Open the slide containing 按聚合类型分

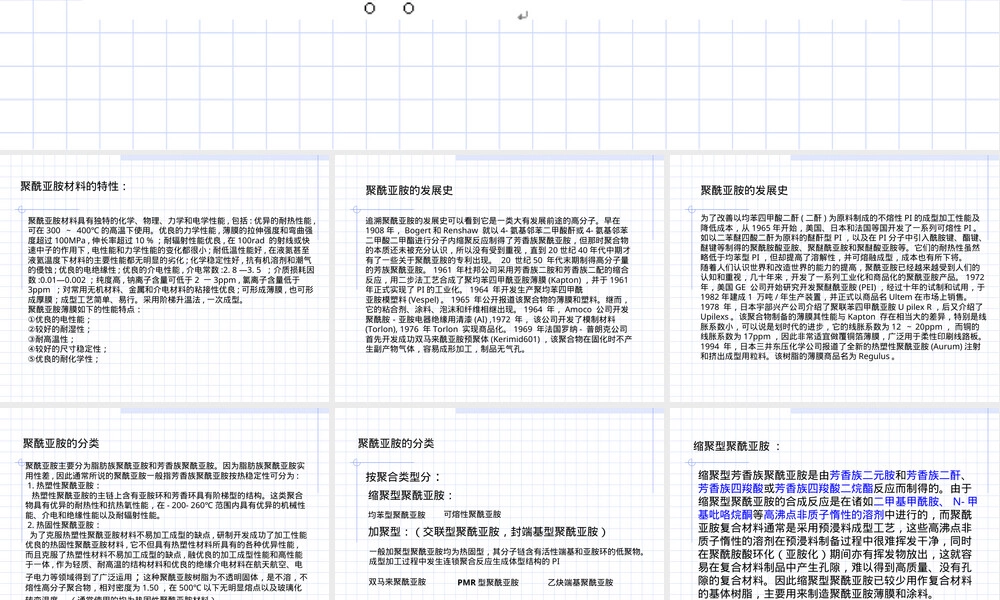tap(499, 504)
